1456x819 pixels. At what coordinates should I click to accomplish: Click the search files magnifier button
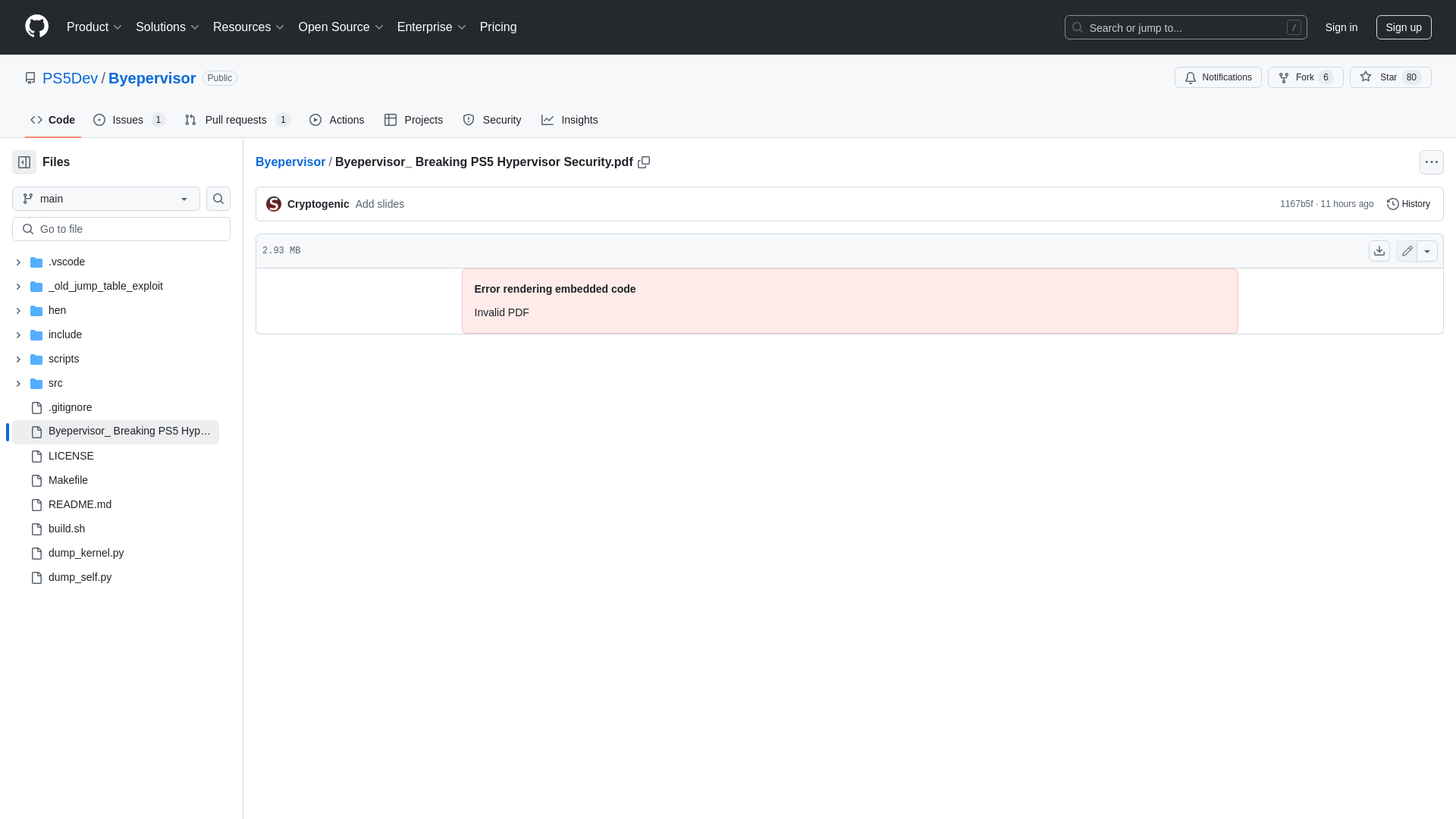click(218, 199)
